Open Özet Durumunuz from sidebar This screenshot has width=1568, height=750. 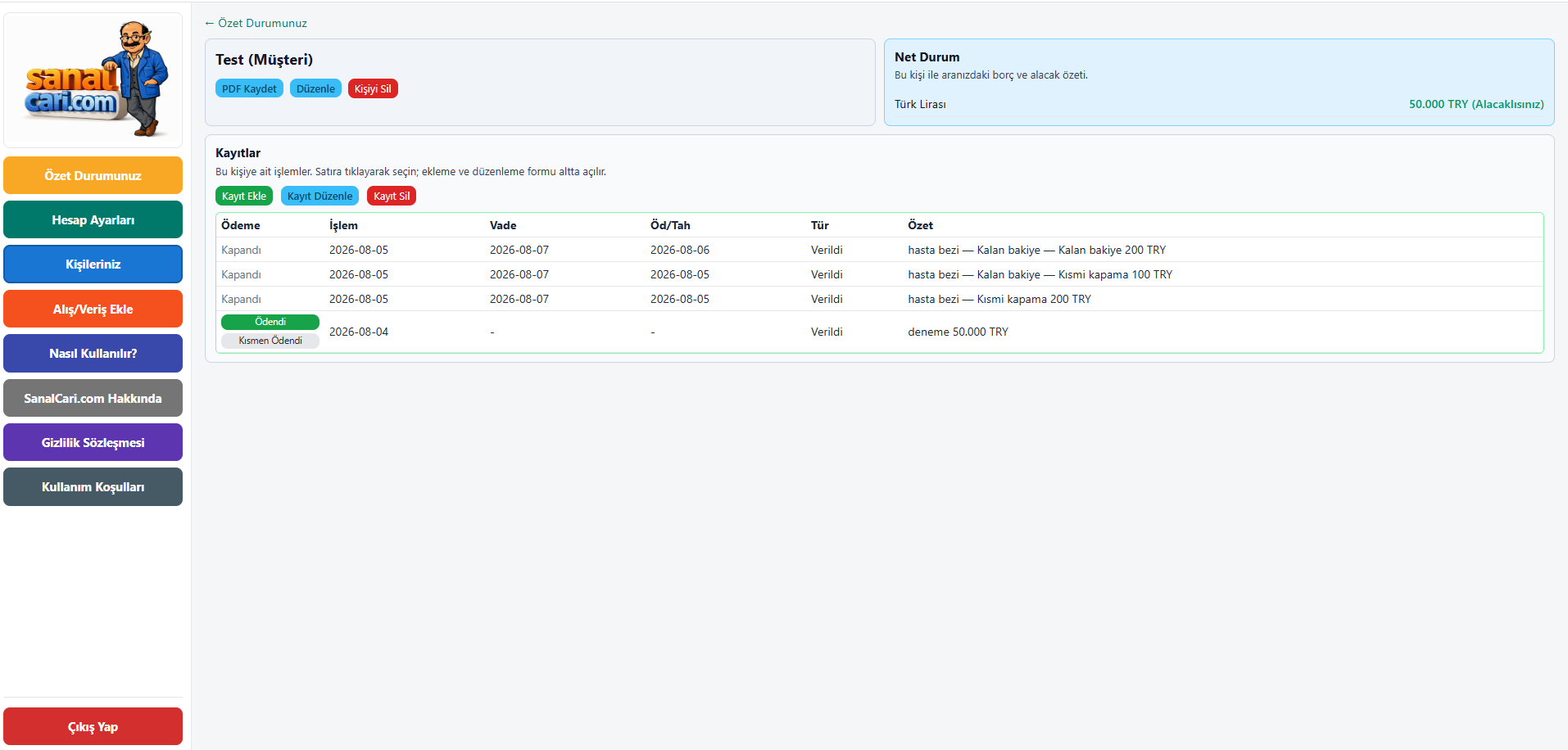[x=93, y=175]
